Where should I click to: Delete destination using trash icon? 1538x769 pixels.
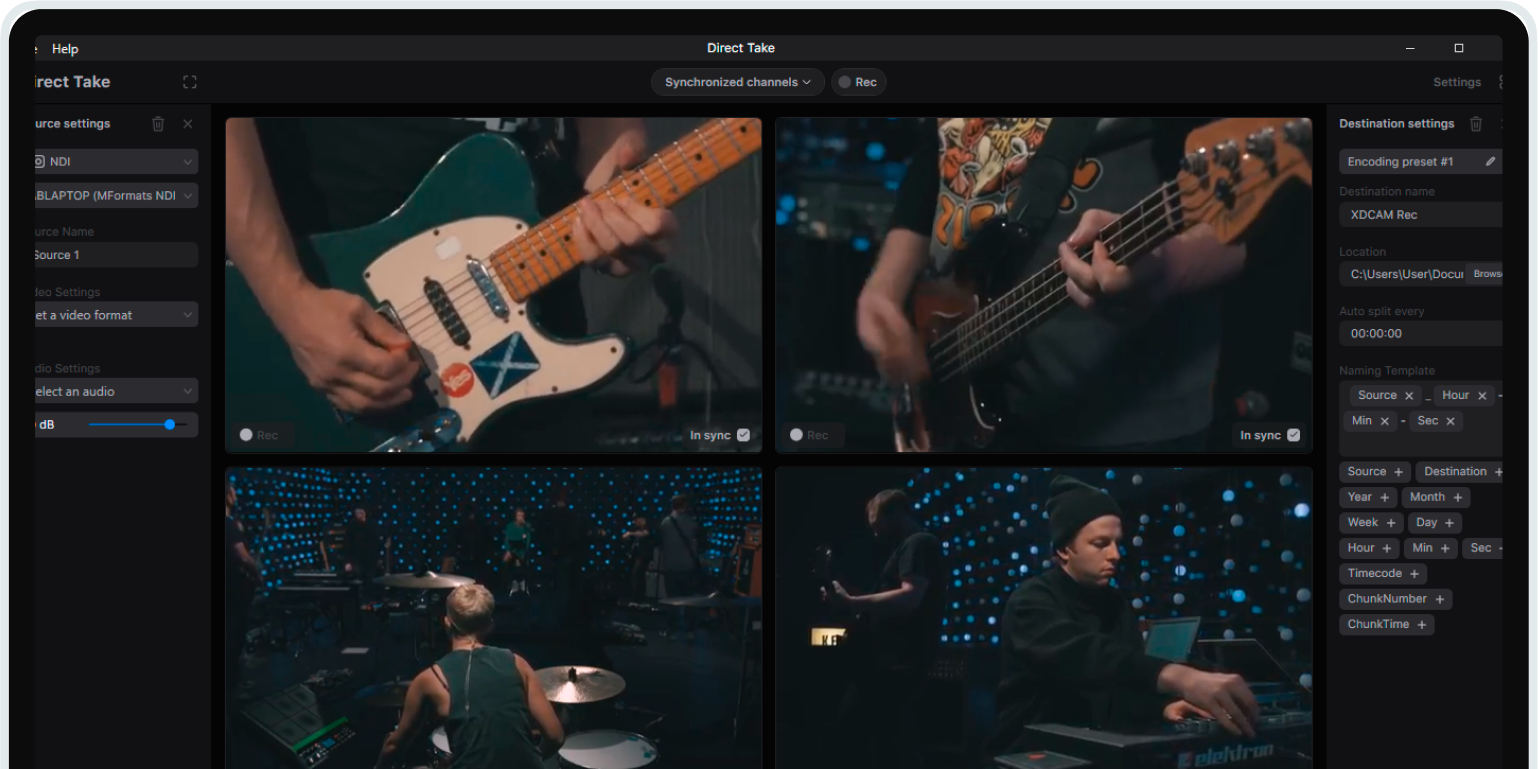(1475, 124)
